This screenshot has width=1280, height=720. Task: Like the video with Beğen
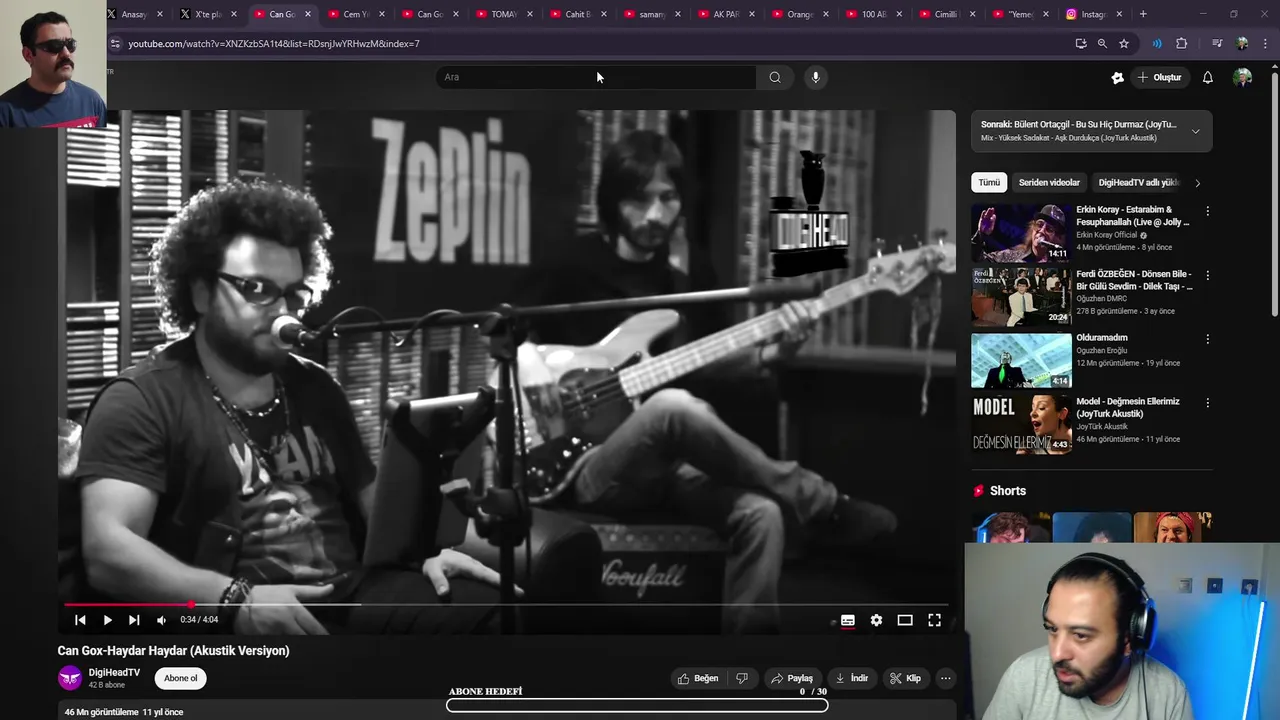[x=698, y=678]
